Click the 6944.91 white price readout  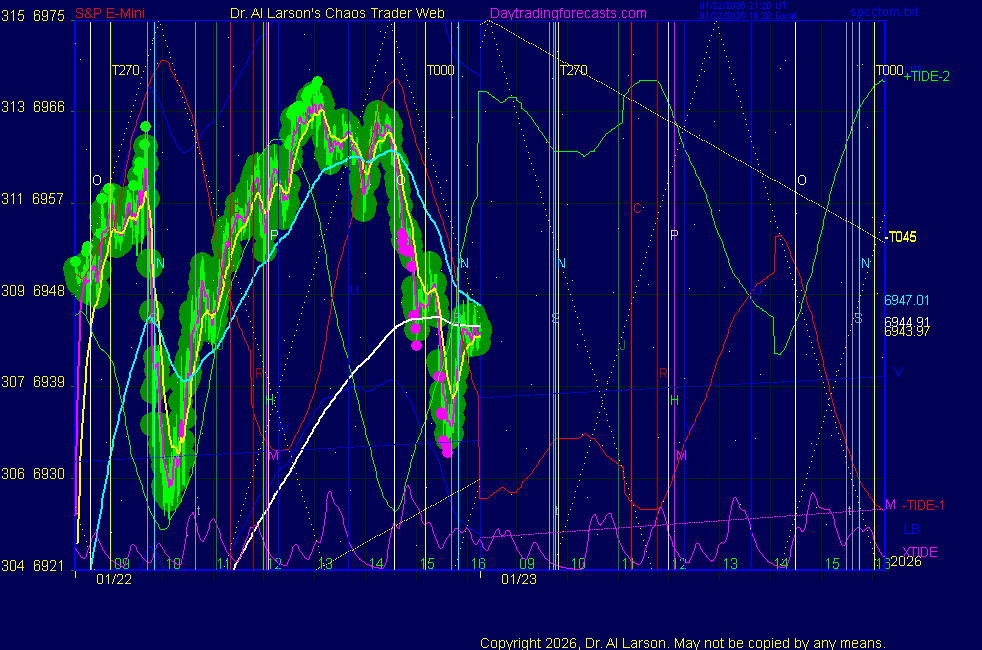click(x=906, y=321)
